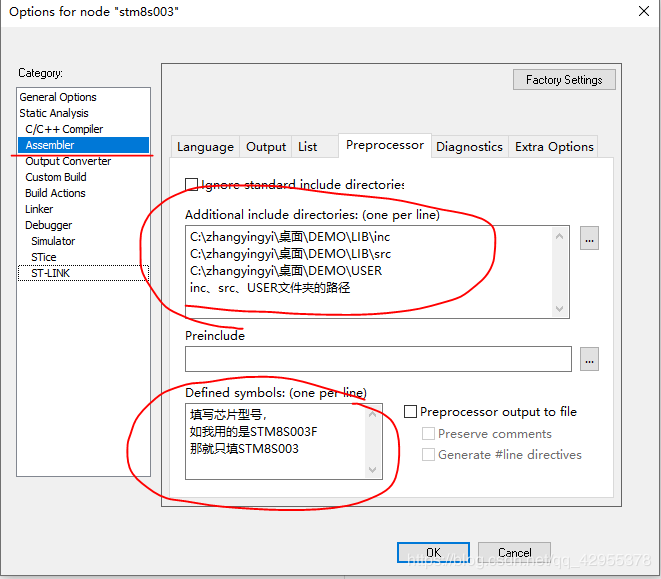This screenshot has height=579, width=661.
Task: Select C/C++ Compiler category
Action: (64, 129)
